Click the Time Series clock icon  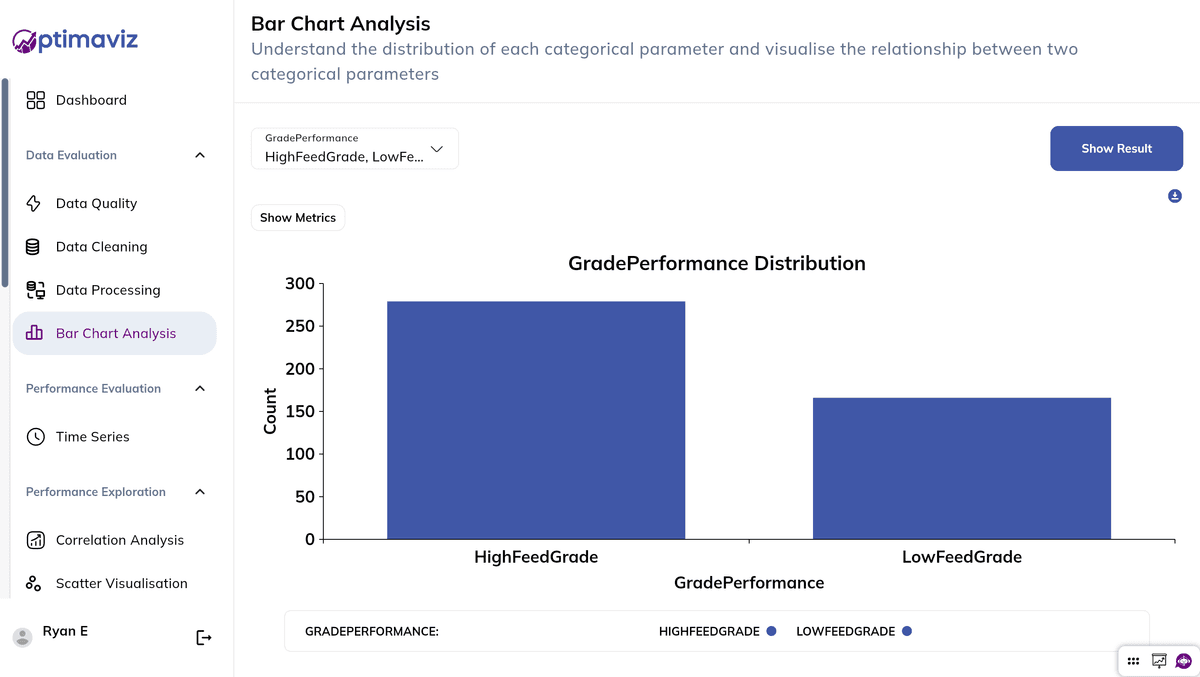click(35, 437)
